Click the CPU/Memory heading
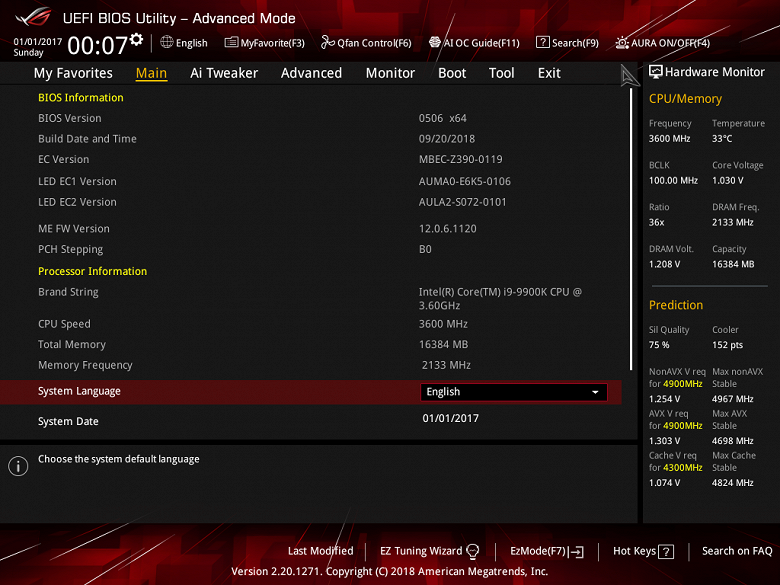 [685, 99]
